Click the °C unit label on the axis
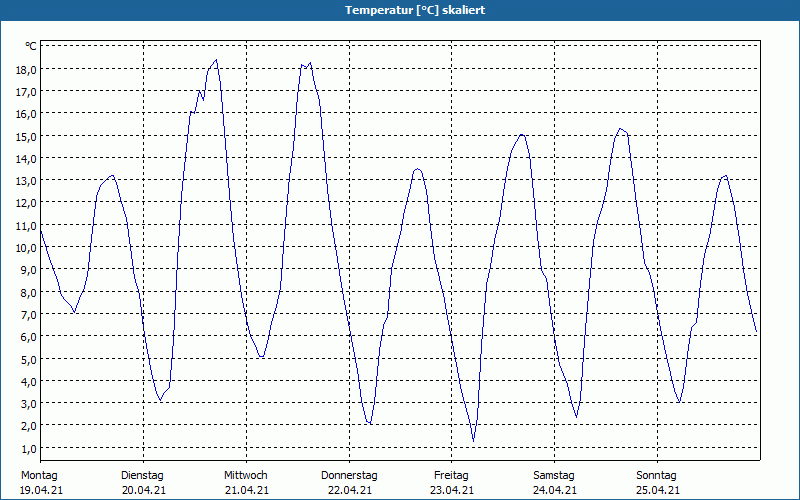The height and width of the screenshot is (500, 800). click(30, 46)
